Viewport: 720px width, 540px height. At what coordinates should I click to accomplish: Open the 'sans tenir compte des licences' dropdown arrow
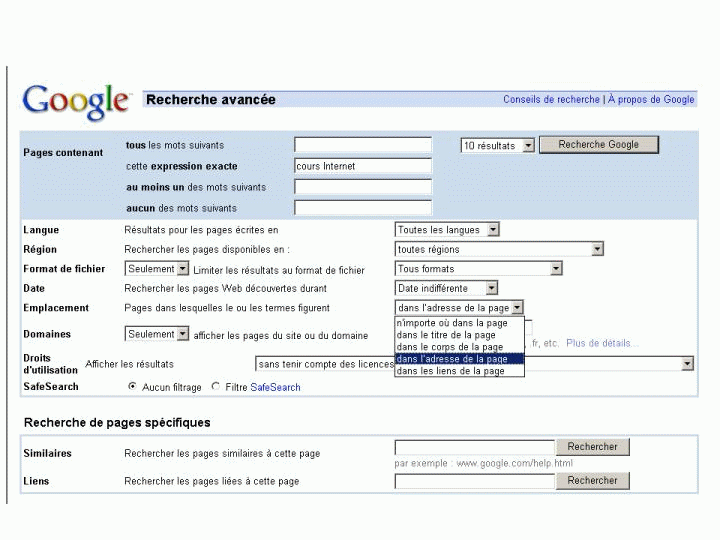point(687,364)
